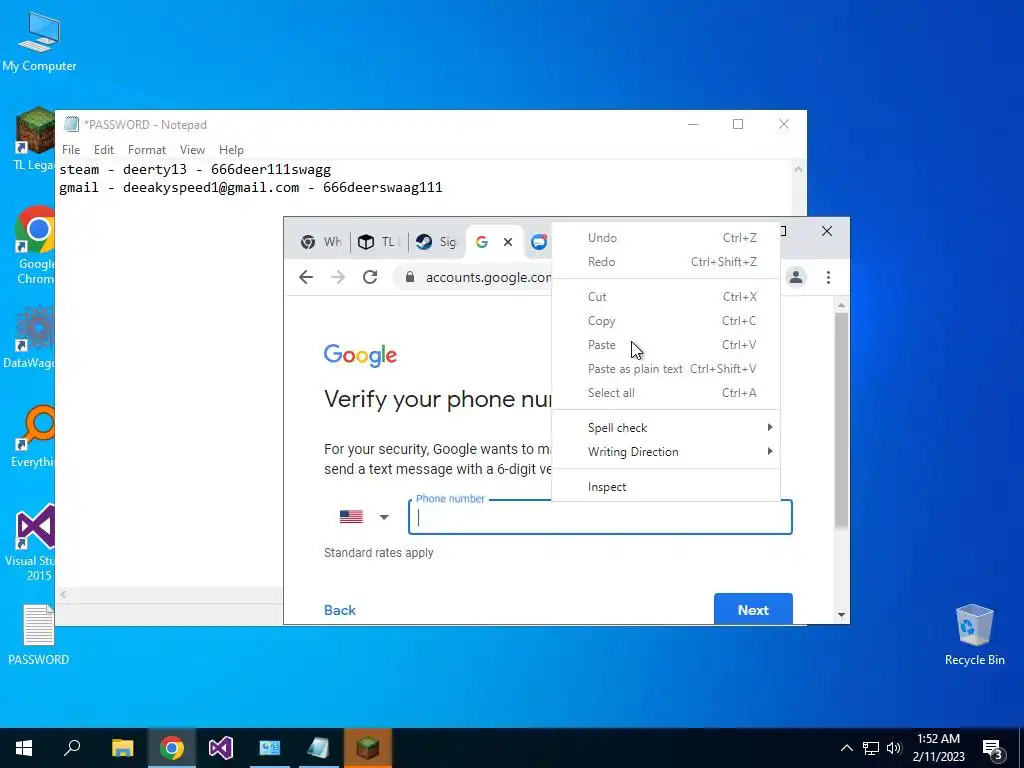Click the Phone number input field
Screen dimensions: 1024x768
coord(600,517)
